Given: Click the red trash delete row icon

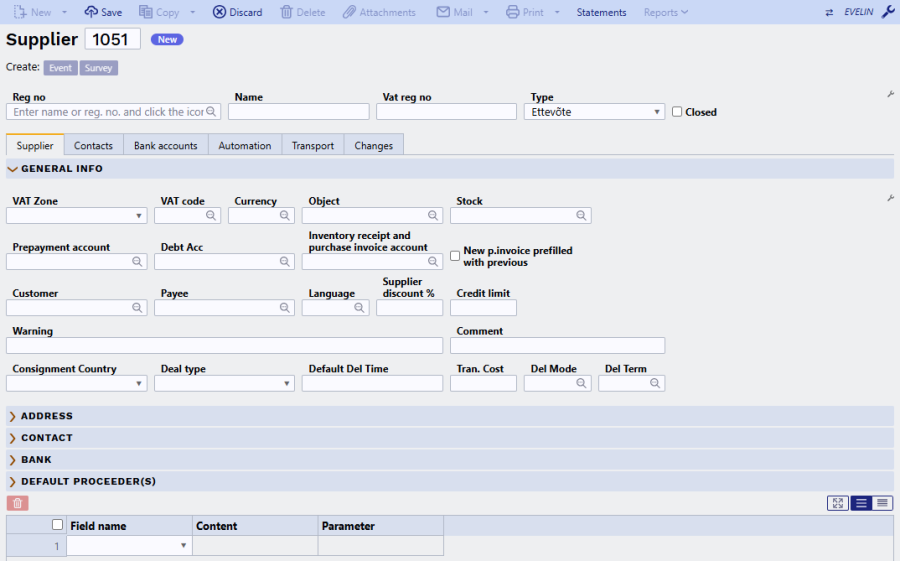Looking at the screenshot, I should (18, 503).
